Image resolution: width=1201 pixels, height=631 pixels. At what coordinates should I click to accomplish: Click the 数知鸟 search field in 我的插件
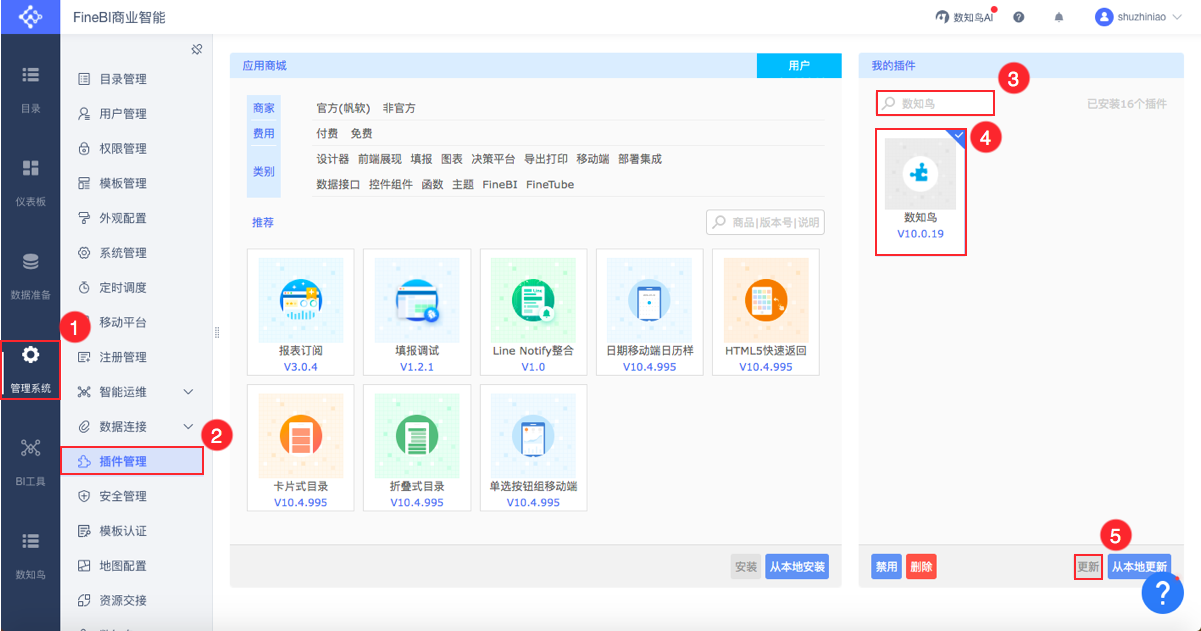[x=936, y=103]
